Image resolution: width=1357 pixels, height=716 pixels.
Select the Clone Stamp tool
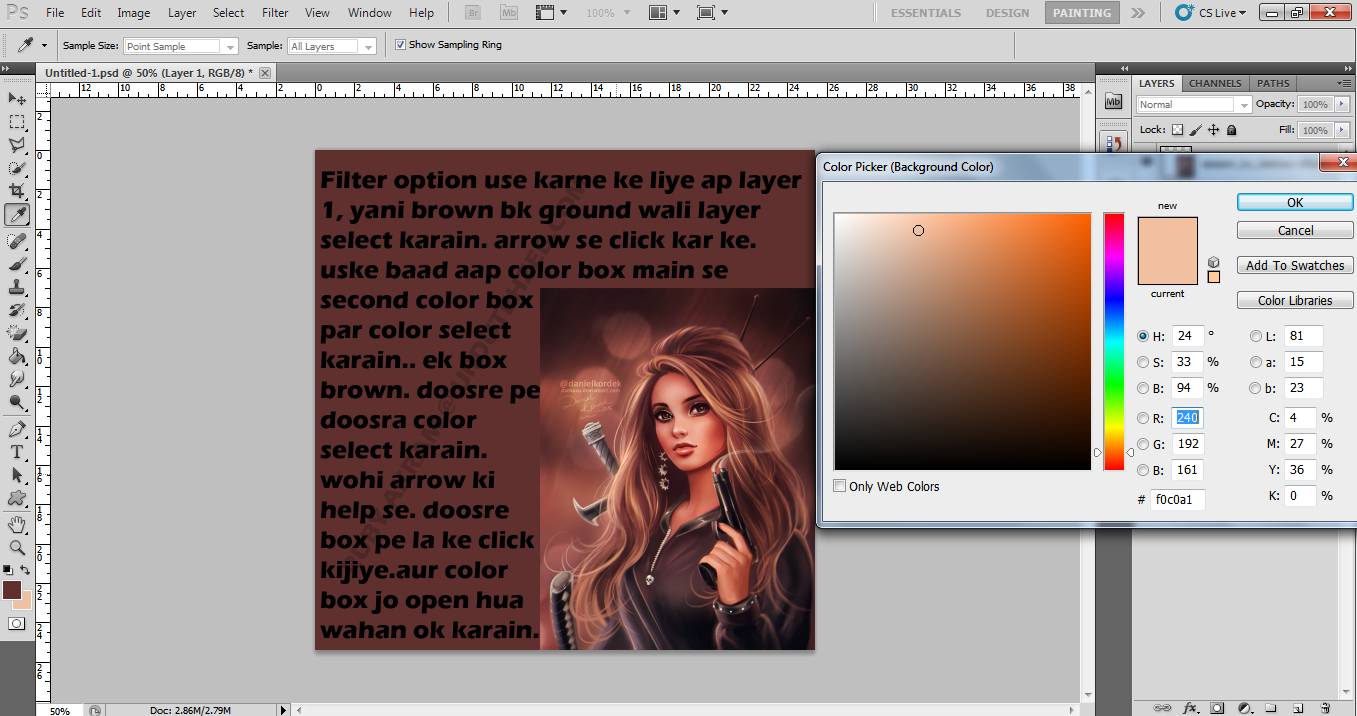pyautogui.click(x=17, y=287)
